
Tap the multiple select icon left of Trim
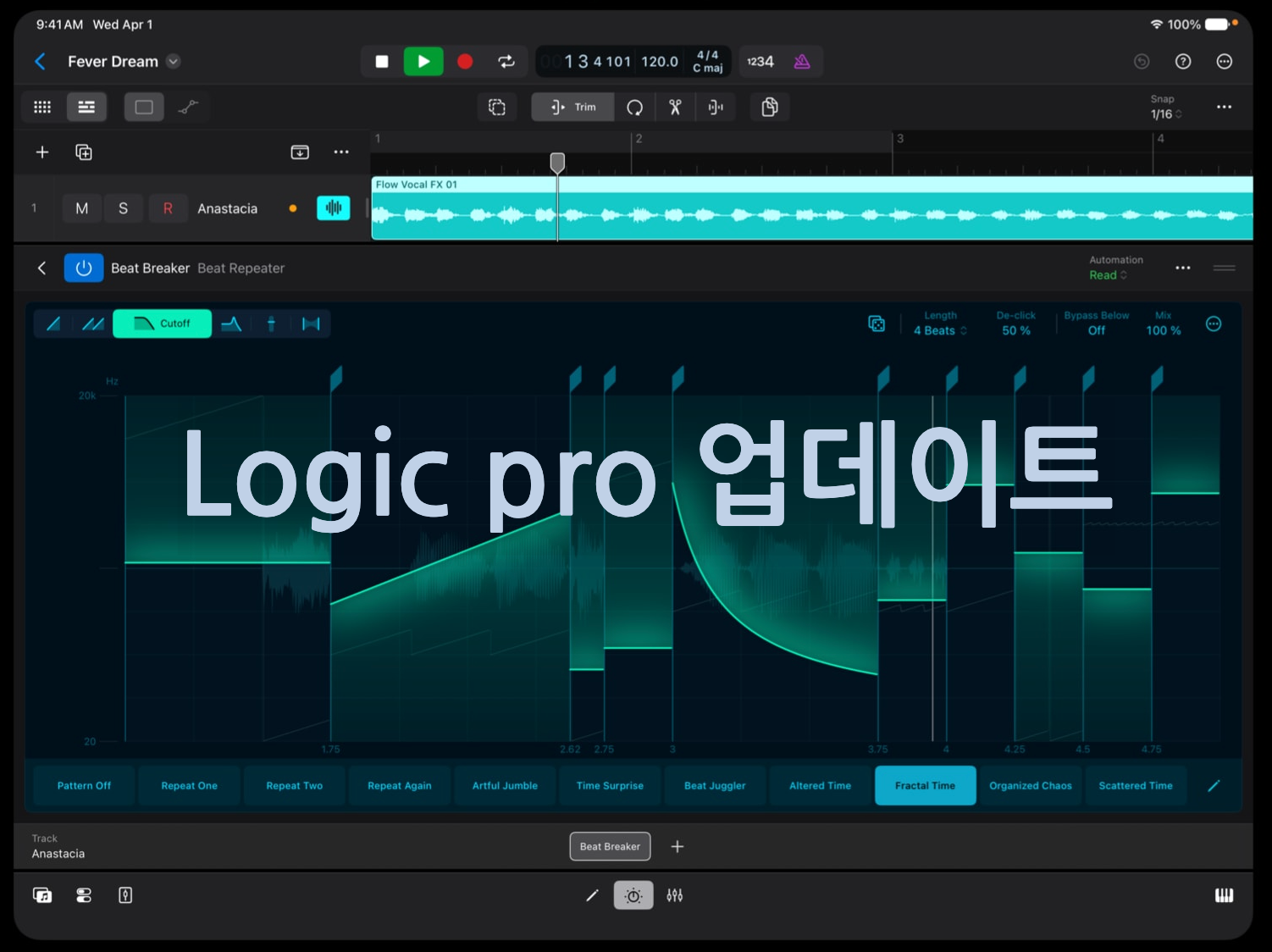click(497, 107)
